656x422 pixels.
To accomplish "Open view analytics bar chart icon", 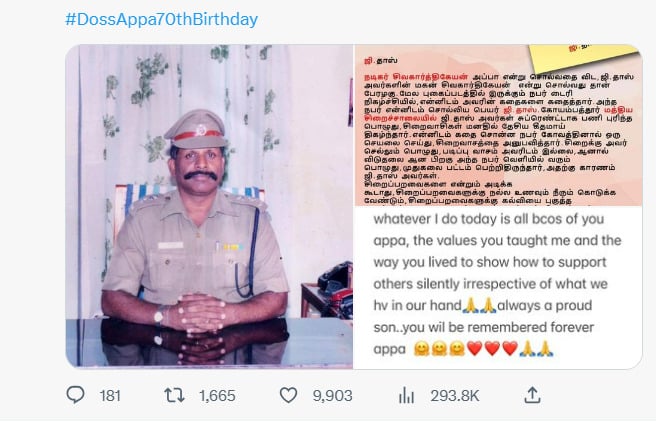I will coord(406,395).
